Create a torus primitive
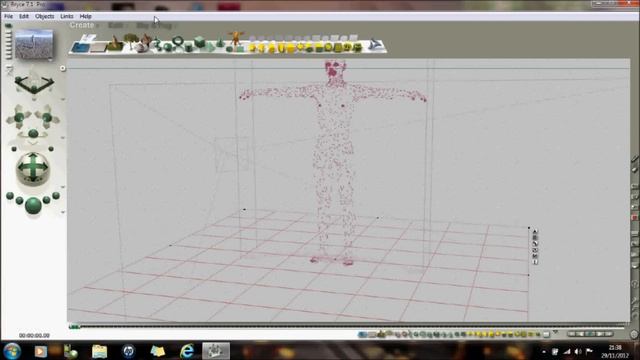Screen dimensions: 640x360 pos(178,41)
